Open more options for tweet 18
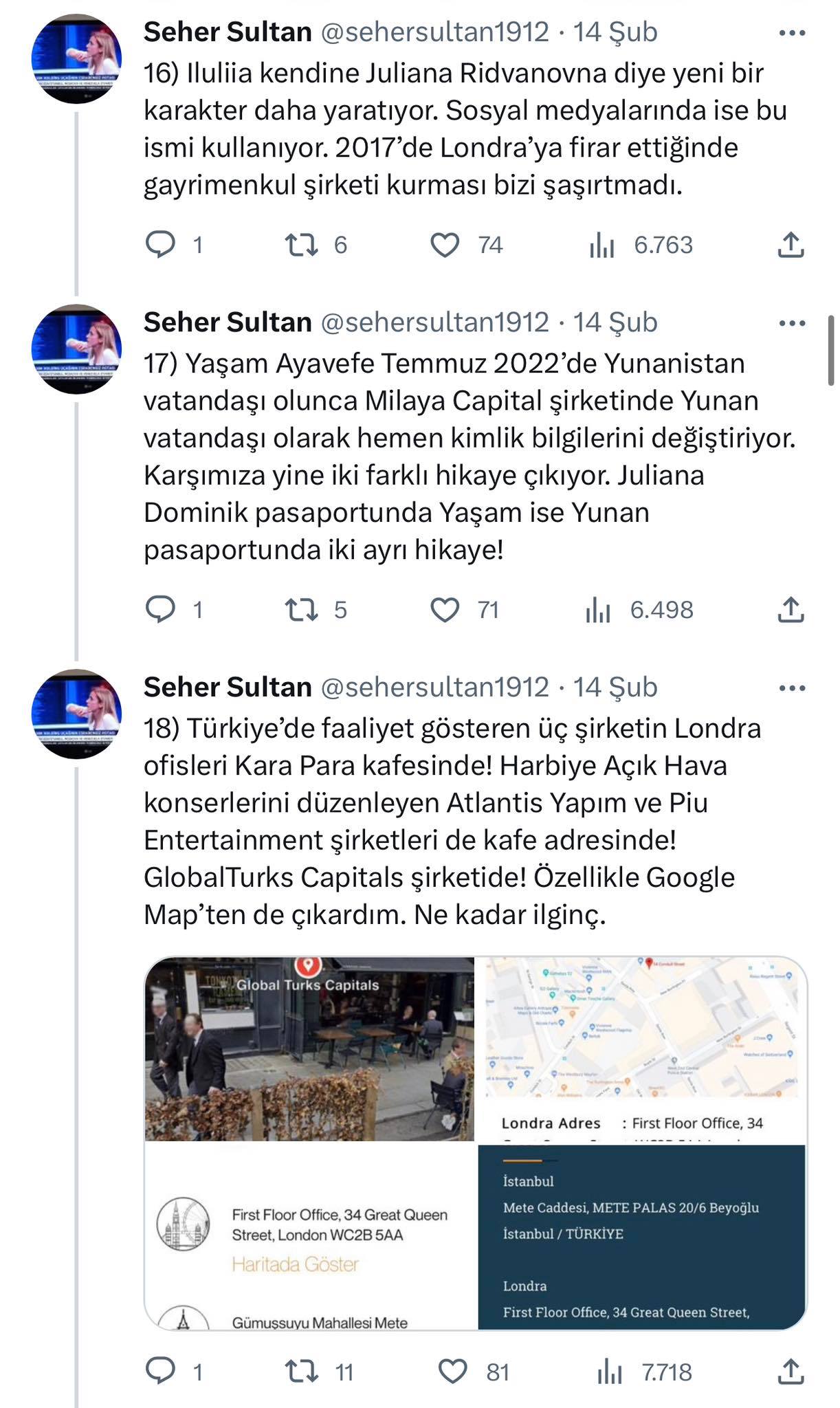Image resolution: width=840 pixels, height=1408 pixels. tap(792, 687)
